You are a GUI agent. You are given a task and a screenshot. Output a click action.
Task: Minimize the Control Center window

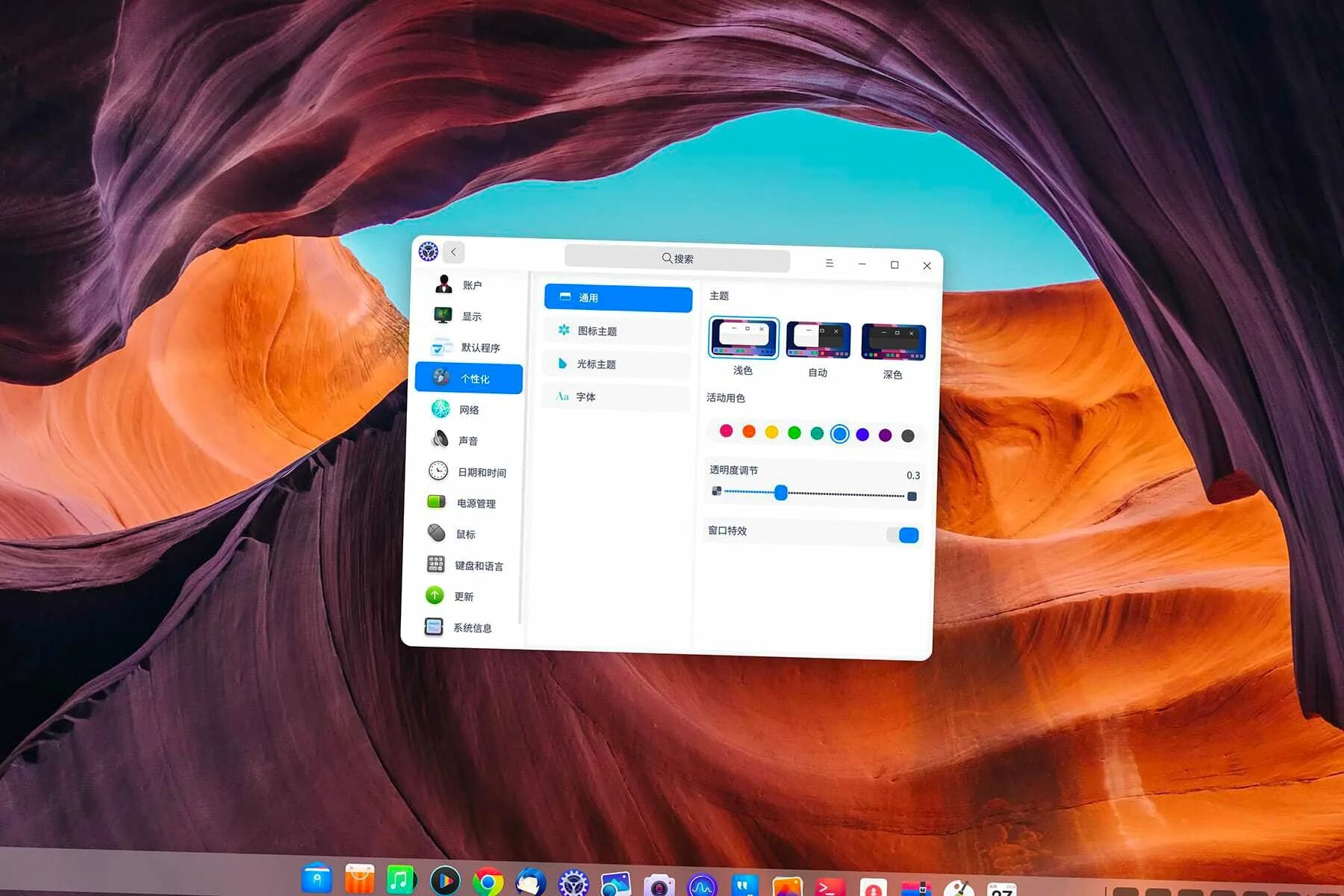click(x=862, y=264)
